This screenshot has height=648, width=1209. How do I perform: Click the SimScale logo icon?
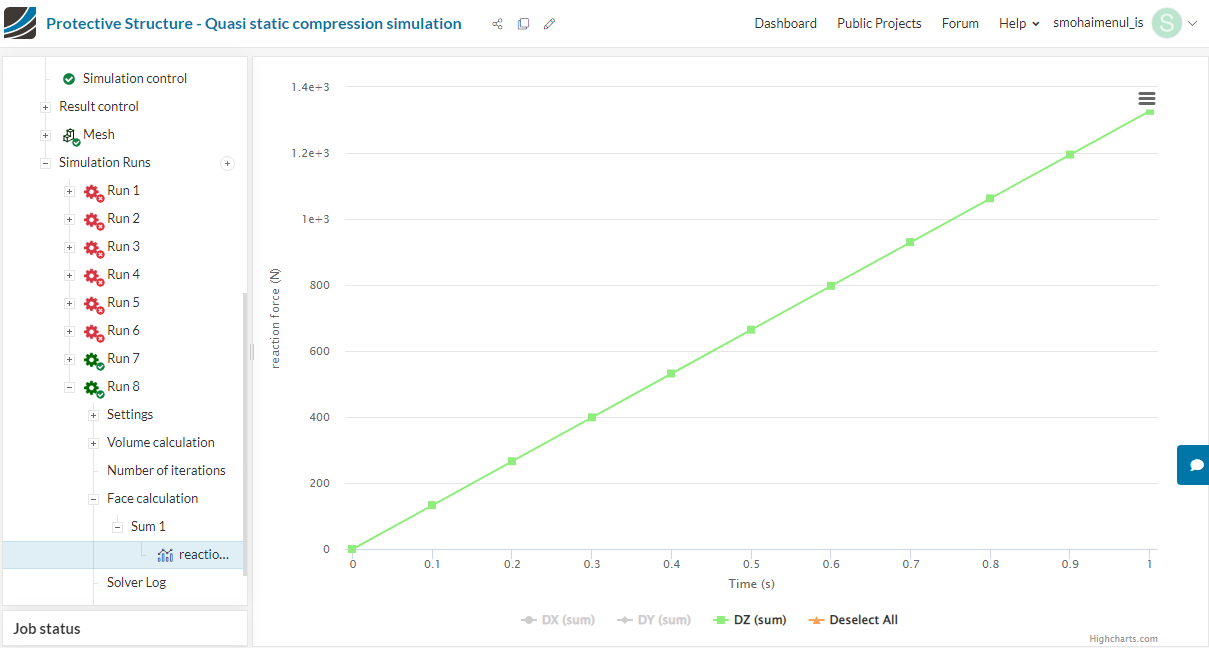tap(20, 23)
